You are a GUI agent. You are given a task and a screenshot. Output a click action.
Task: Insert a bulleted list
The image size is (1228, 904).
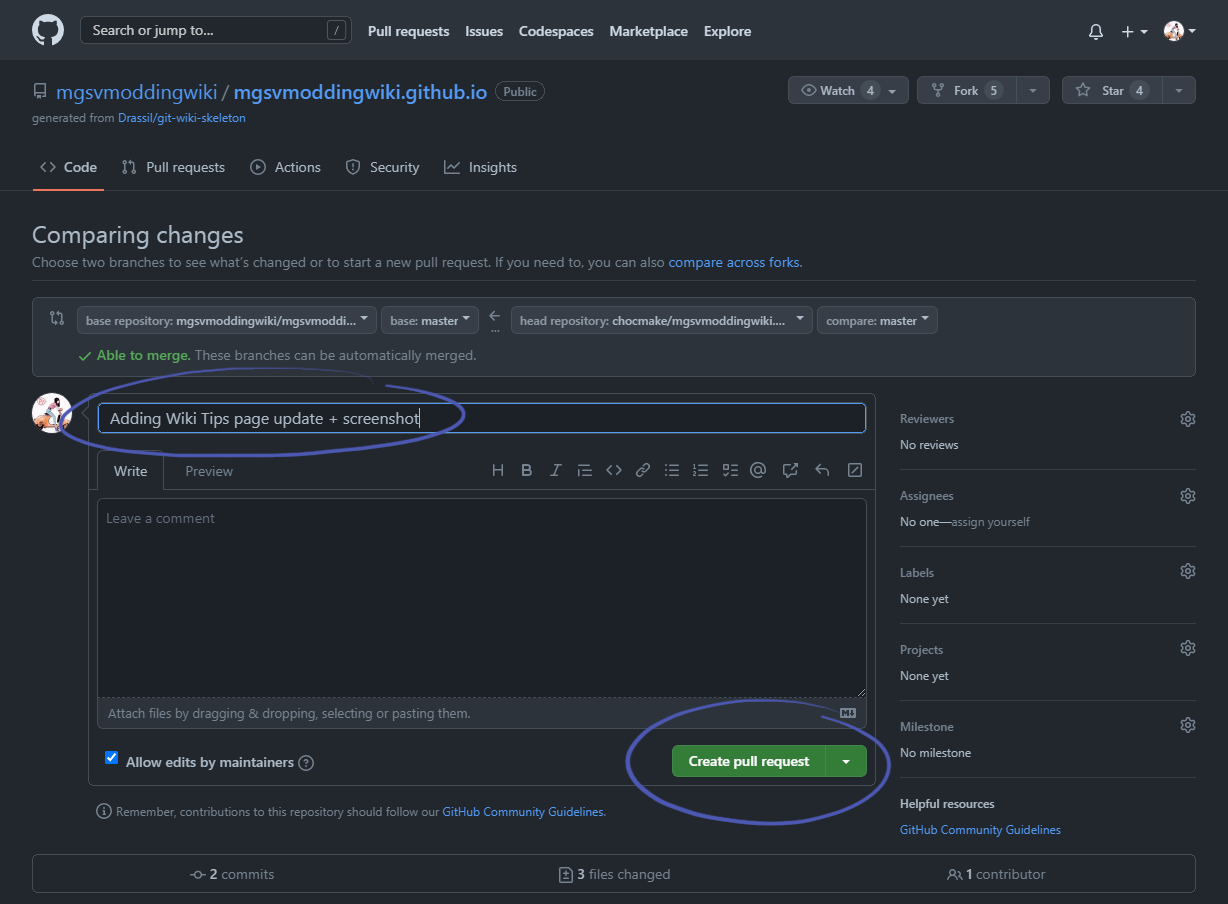pyautogui.click(x=672, y=470)
